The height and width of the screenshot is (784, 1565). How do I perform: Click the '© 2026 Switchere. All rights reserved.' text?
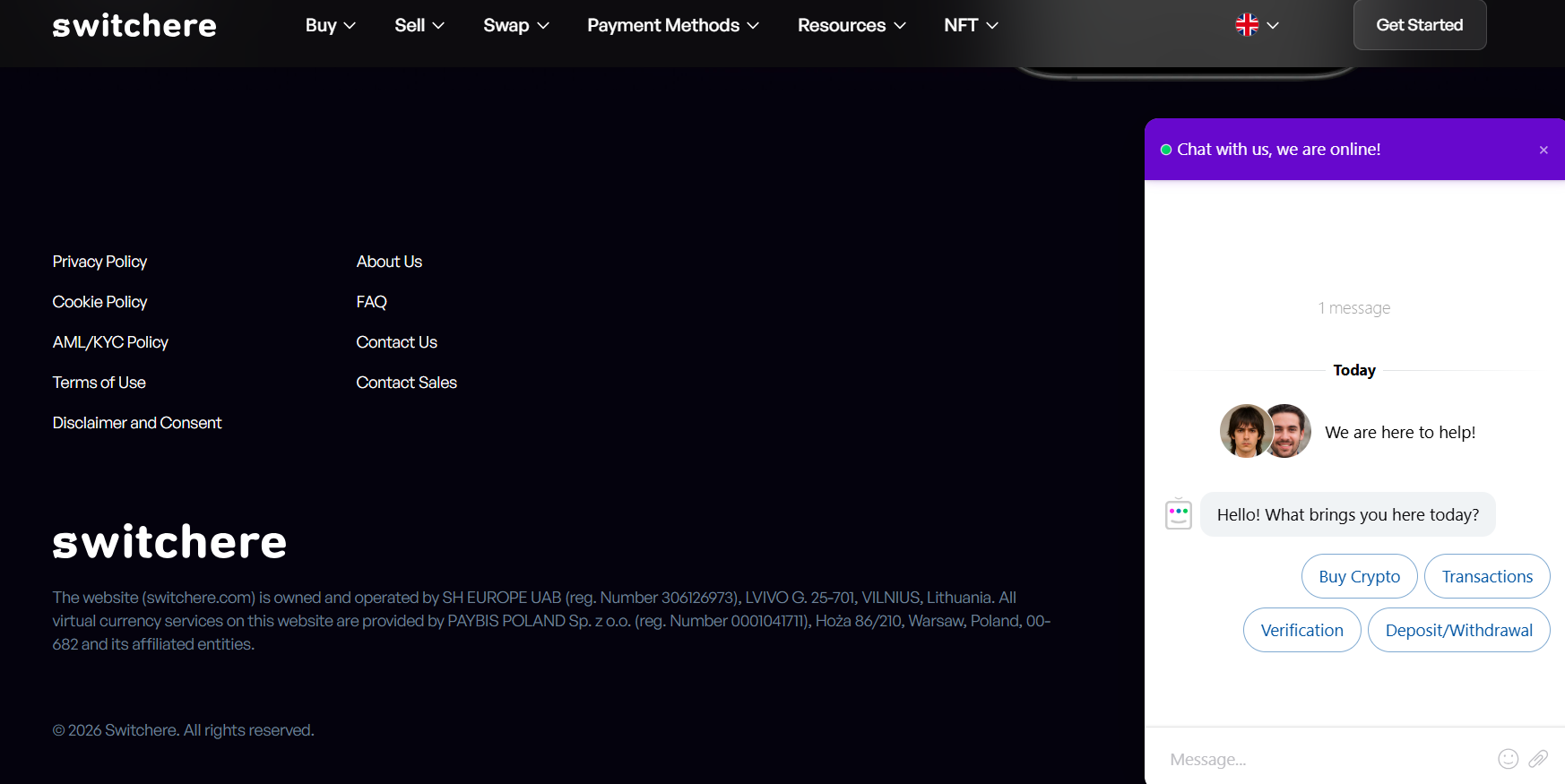click(x=183, y=730)
